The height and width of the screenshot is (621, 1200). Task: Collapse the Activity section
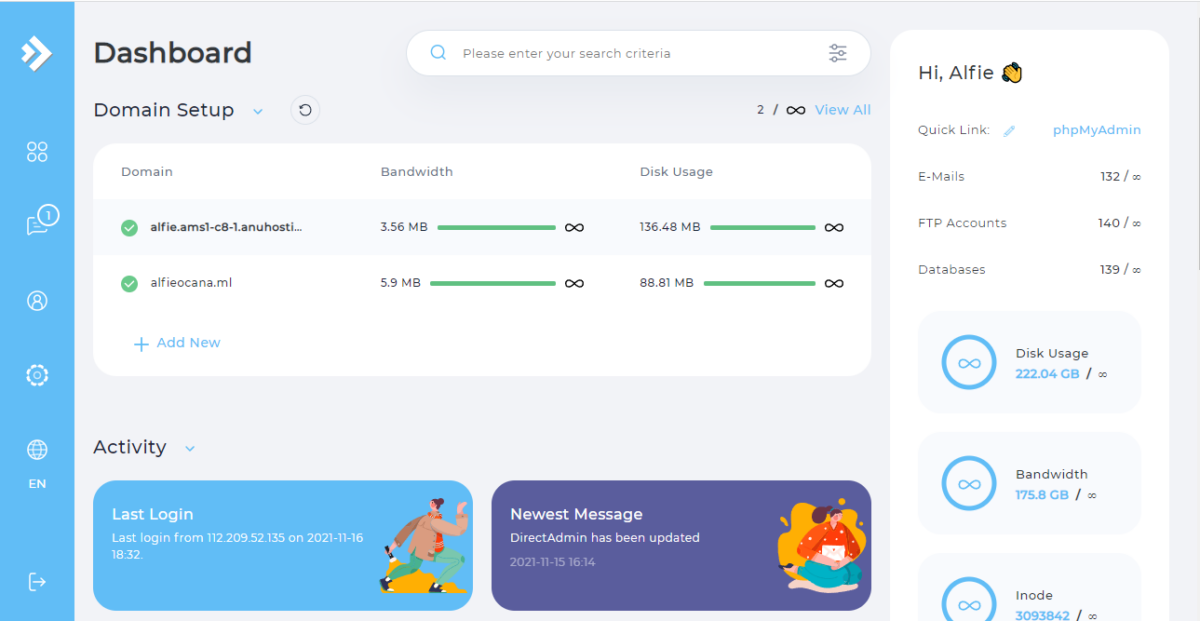(x=190, y=449)
